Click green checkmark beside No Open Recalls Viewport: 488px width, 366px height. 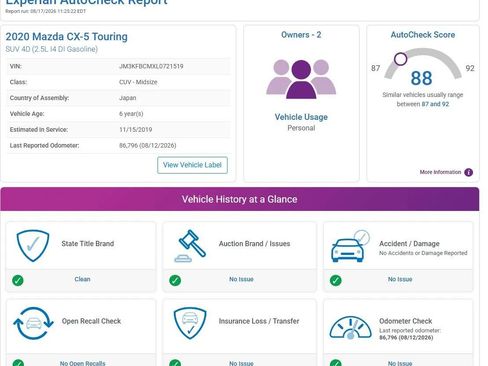point(18,363)
